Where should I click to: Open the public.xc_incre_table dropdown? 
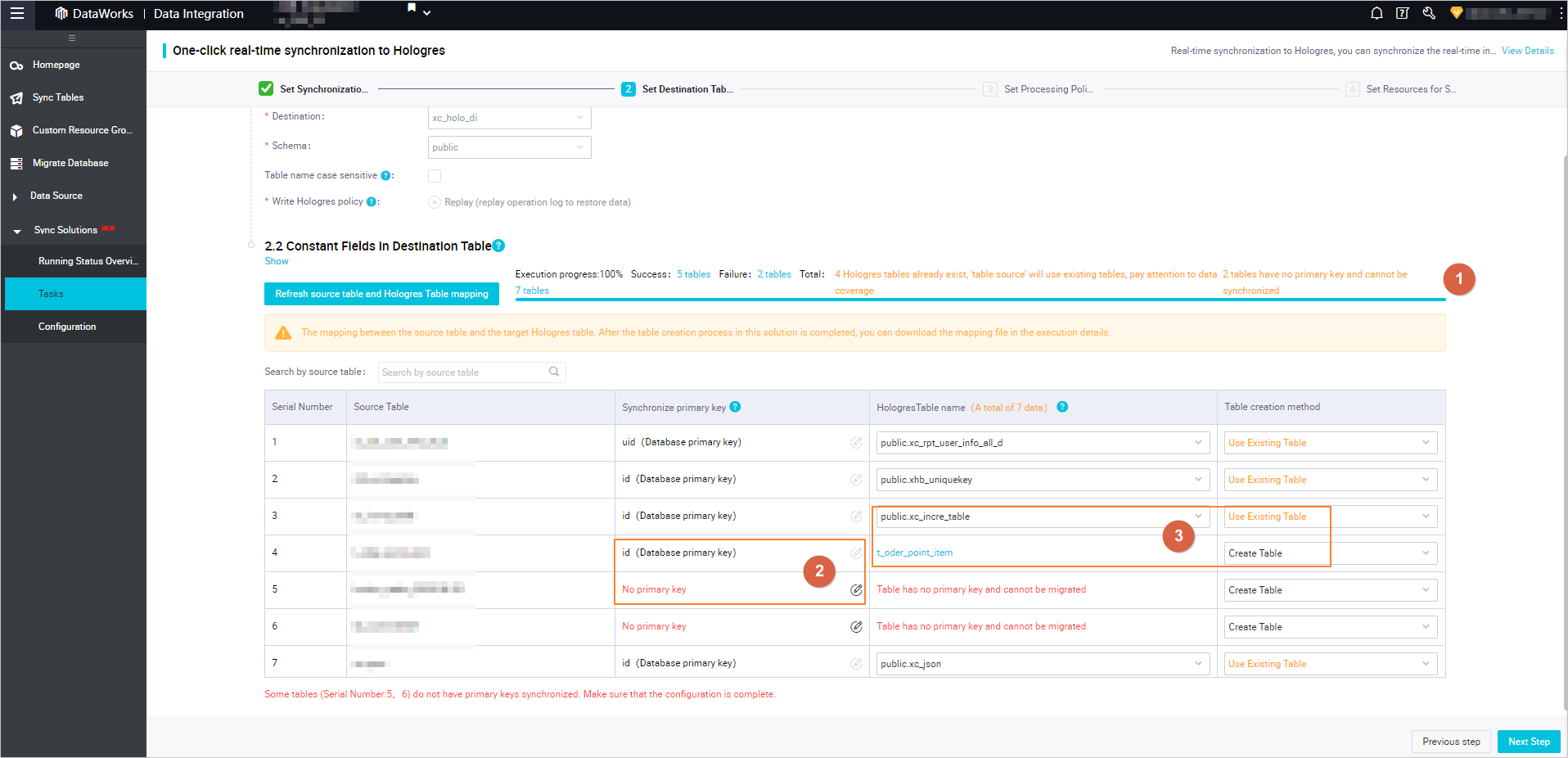click(1043, 517)
